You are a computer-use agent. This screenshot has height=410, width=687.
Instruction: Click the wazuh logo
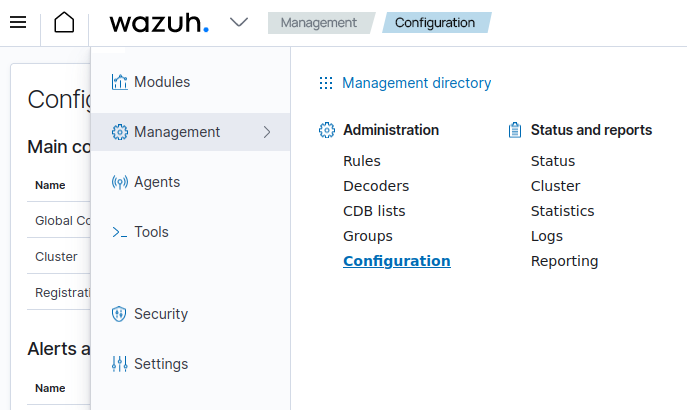coord(159,22)
